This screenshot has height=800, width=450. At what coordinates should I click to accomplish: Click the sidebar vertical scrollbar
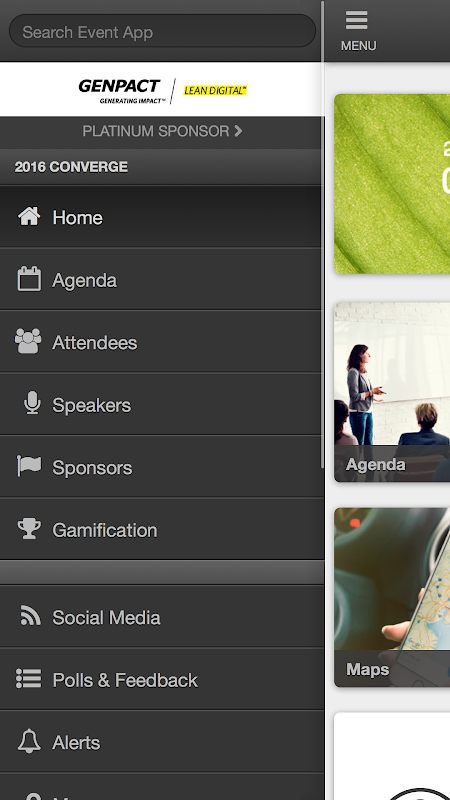tap(322, 235)
